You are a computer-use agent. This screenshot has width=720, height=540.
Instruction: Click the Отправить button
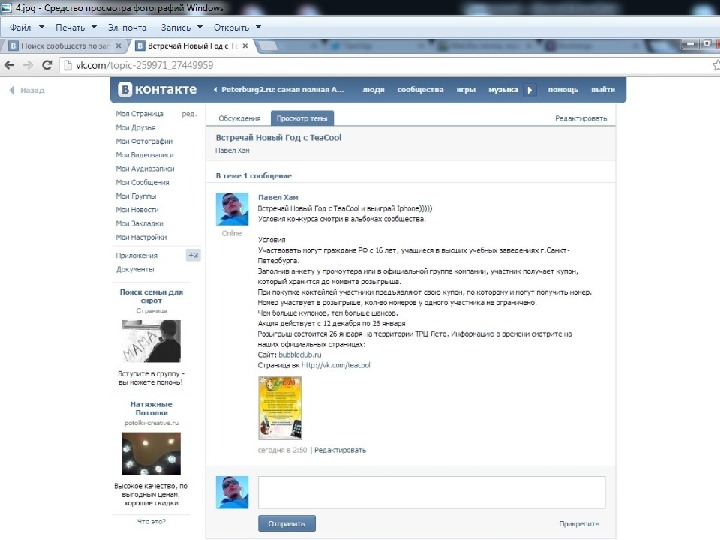coord(287,523)
